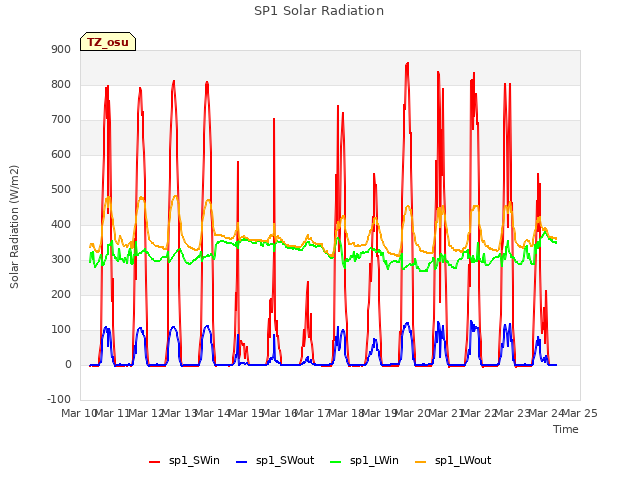Toggle the sp1_LWin legend entry

coord(364,461)
